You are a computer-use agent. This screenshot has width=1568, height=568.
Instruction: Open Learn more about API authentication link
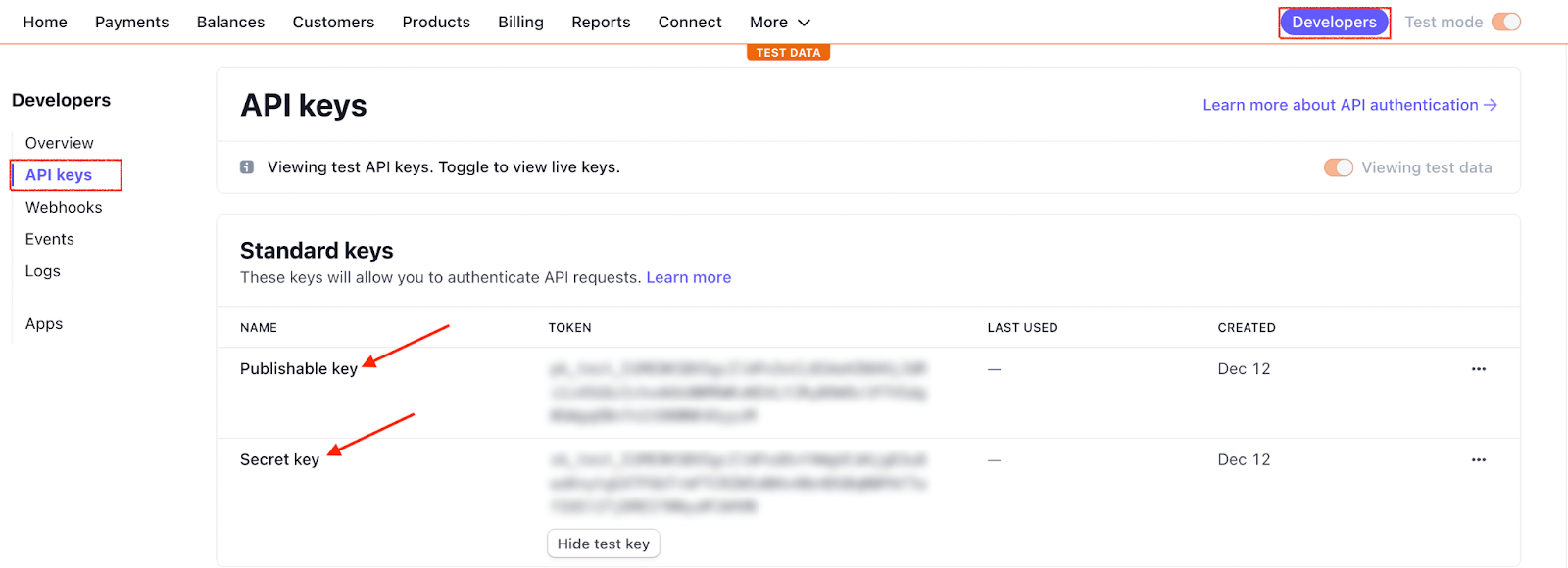click(1349, 105)
